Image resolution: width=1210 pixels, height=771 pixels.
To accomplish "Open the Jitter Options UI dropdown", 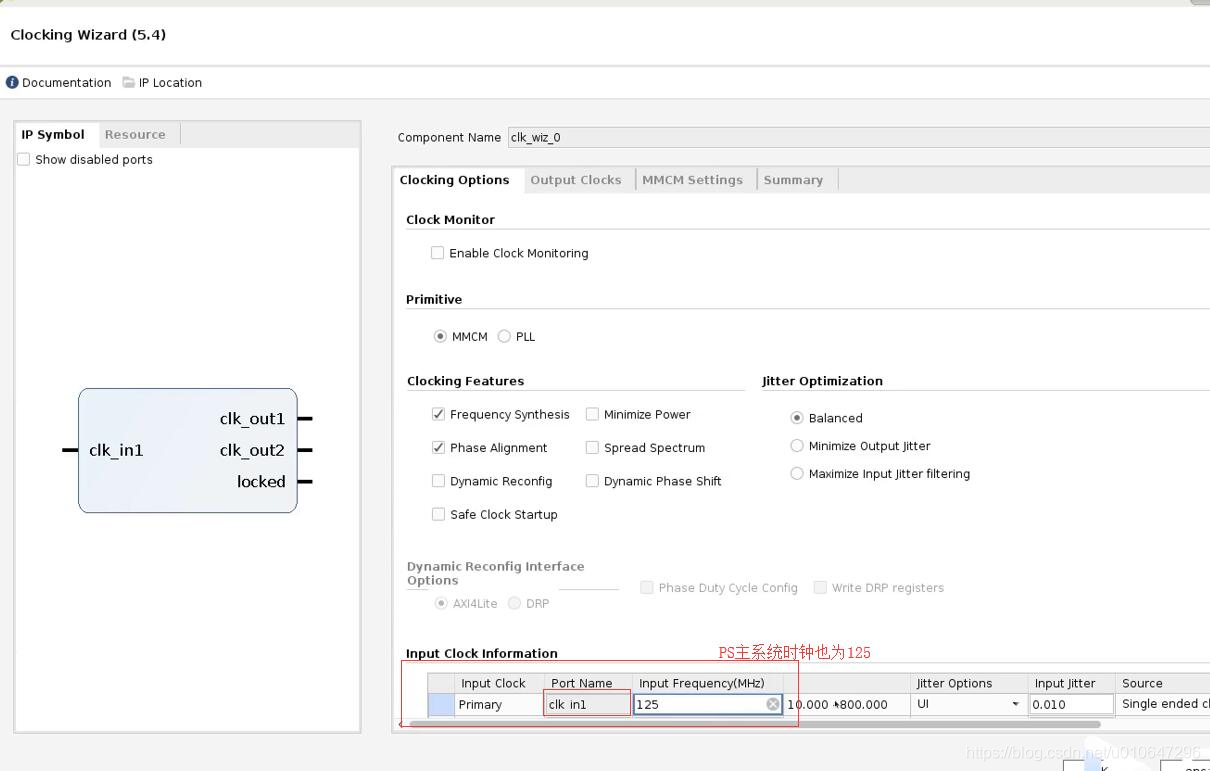I will 968,704.
